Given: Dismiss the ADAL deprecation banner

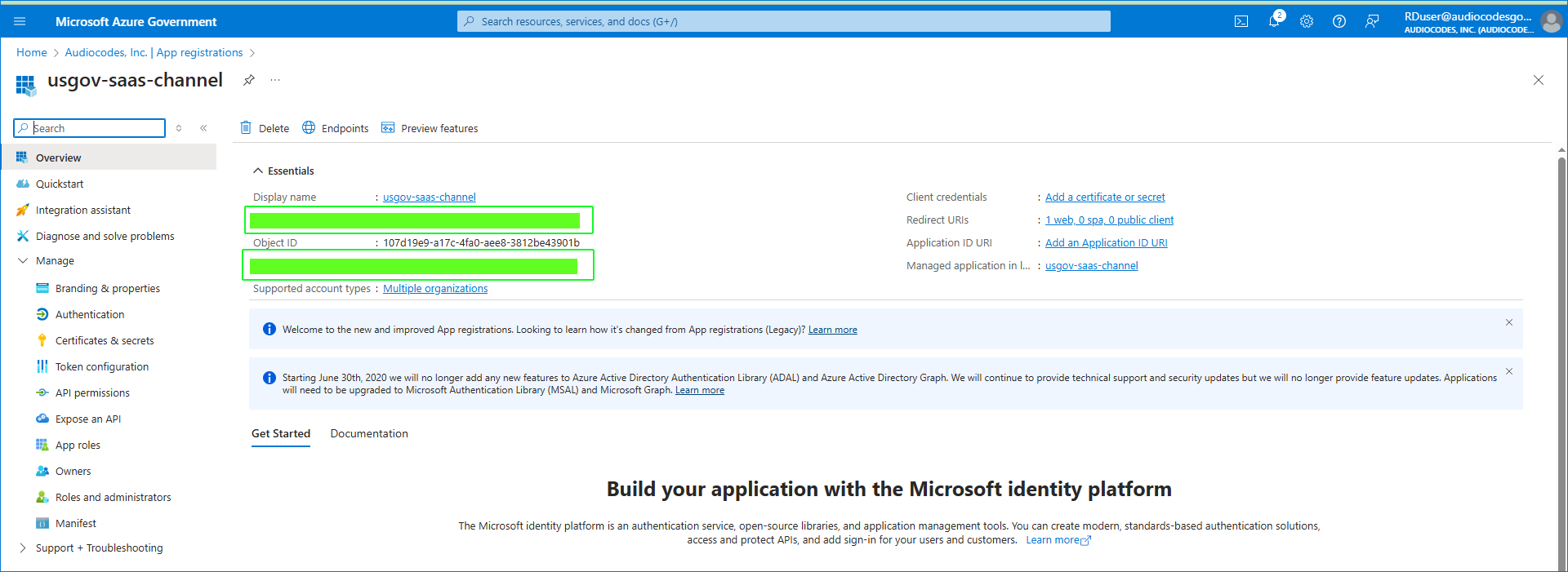Looking at the screenshot, I should tap(1509, 371).
